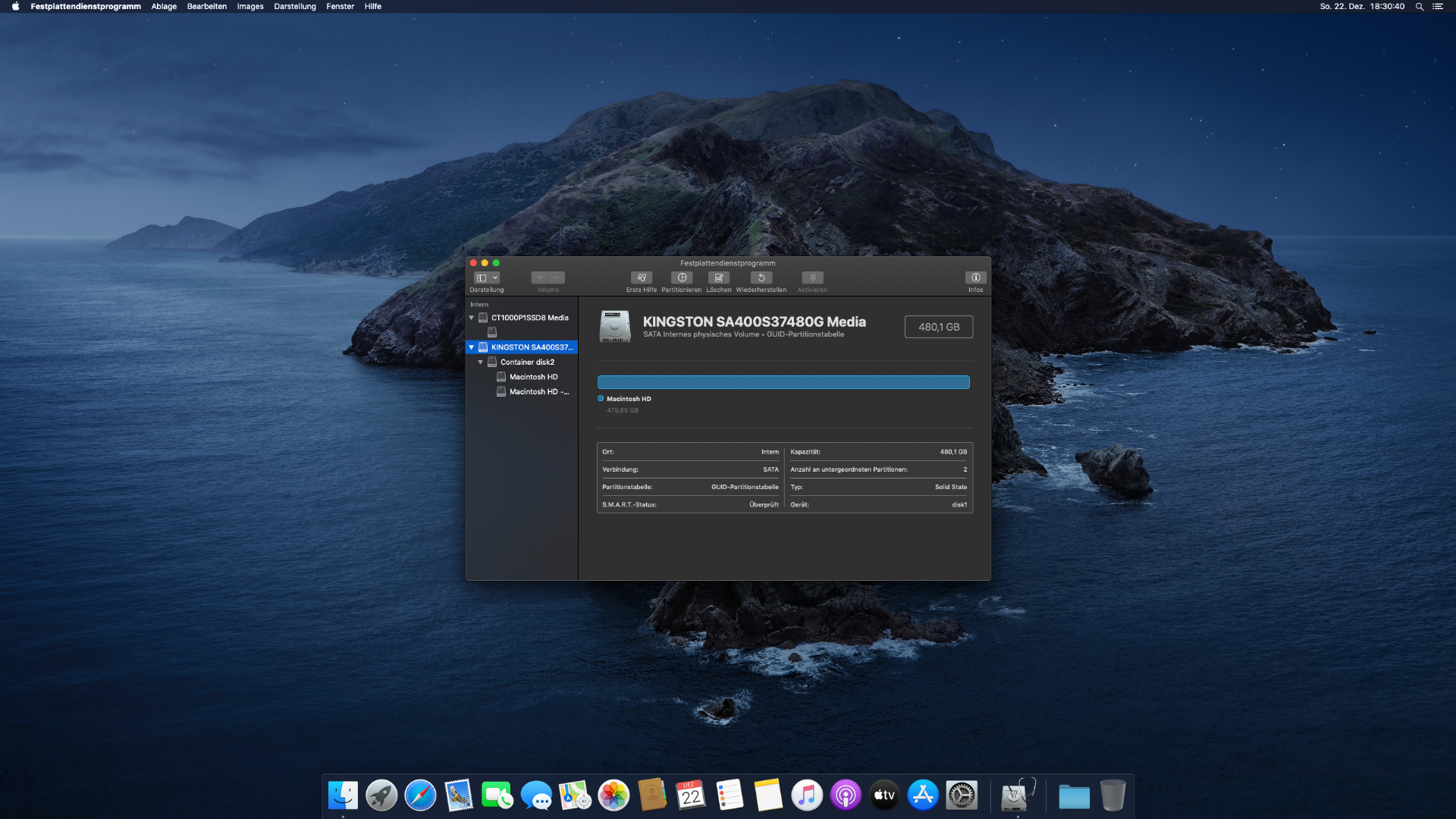
Task: Collapse the Container disk2 node
Action: pyautogui.click(x=481, y=362)
